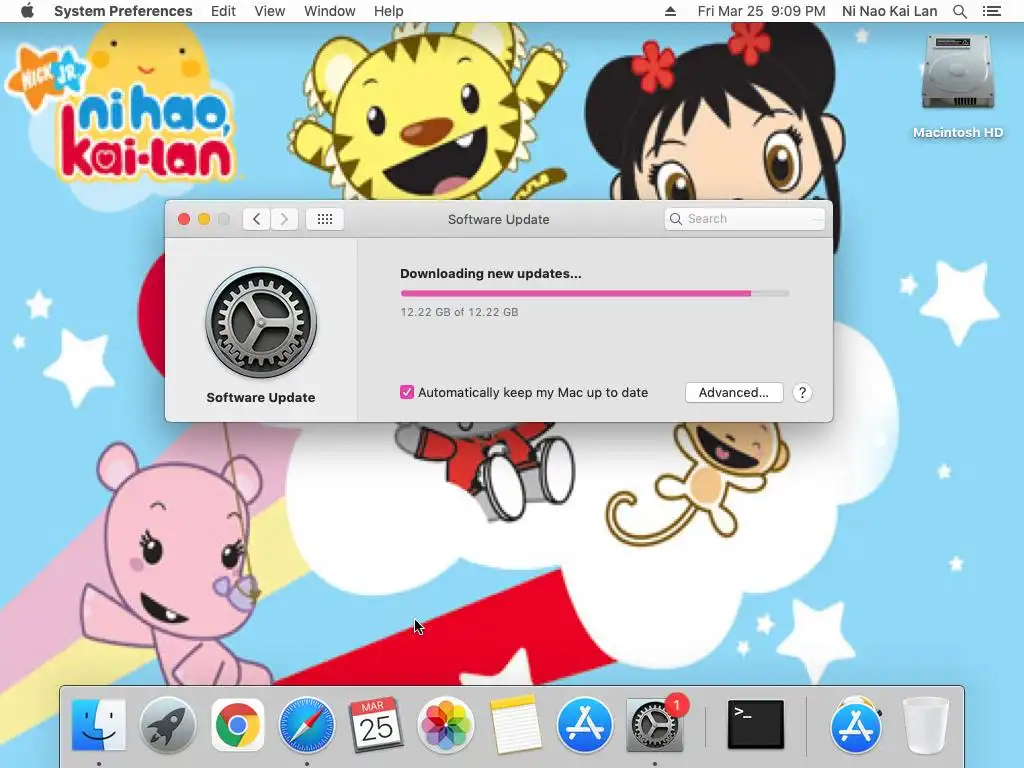The height and width of the screenshot is (768, 1024).
Task: Click the Software Update window title
Action: coord(498,219)
